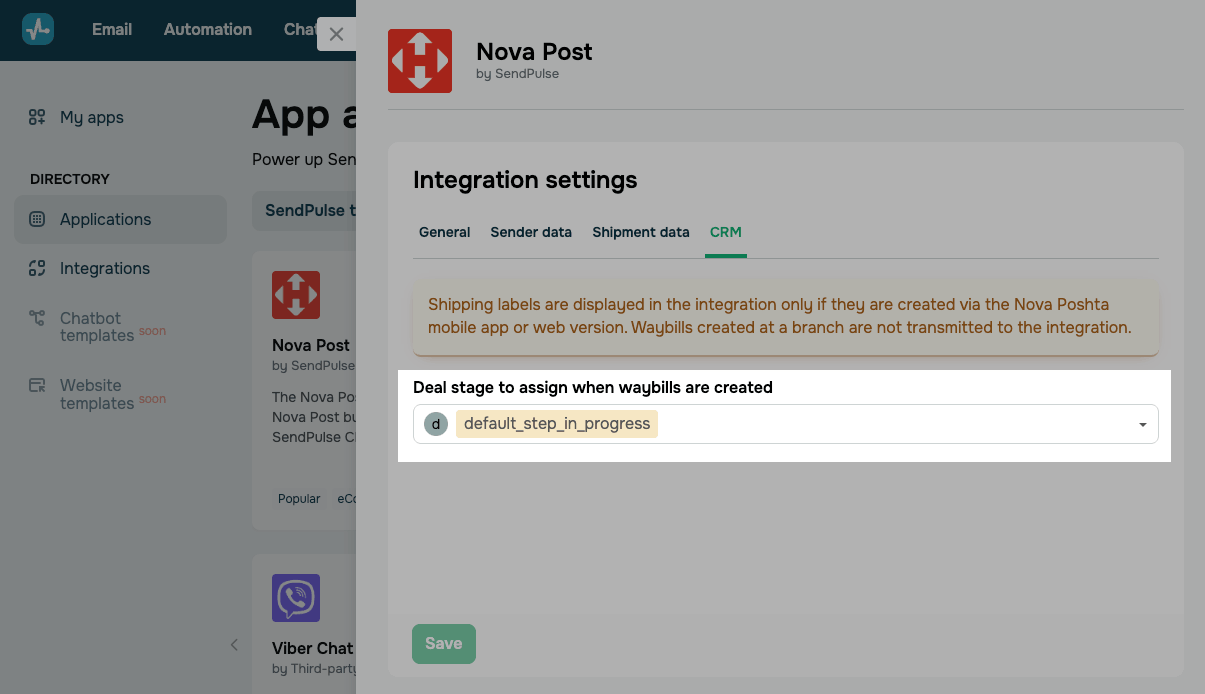Click the Nova Post card title in background
Image resolution: width=1205 pixels, height=694 pixels.
point(311,345)
